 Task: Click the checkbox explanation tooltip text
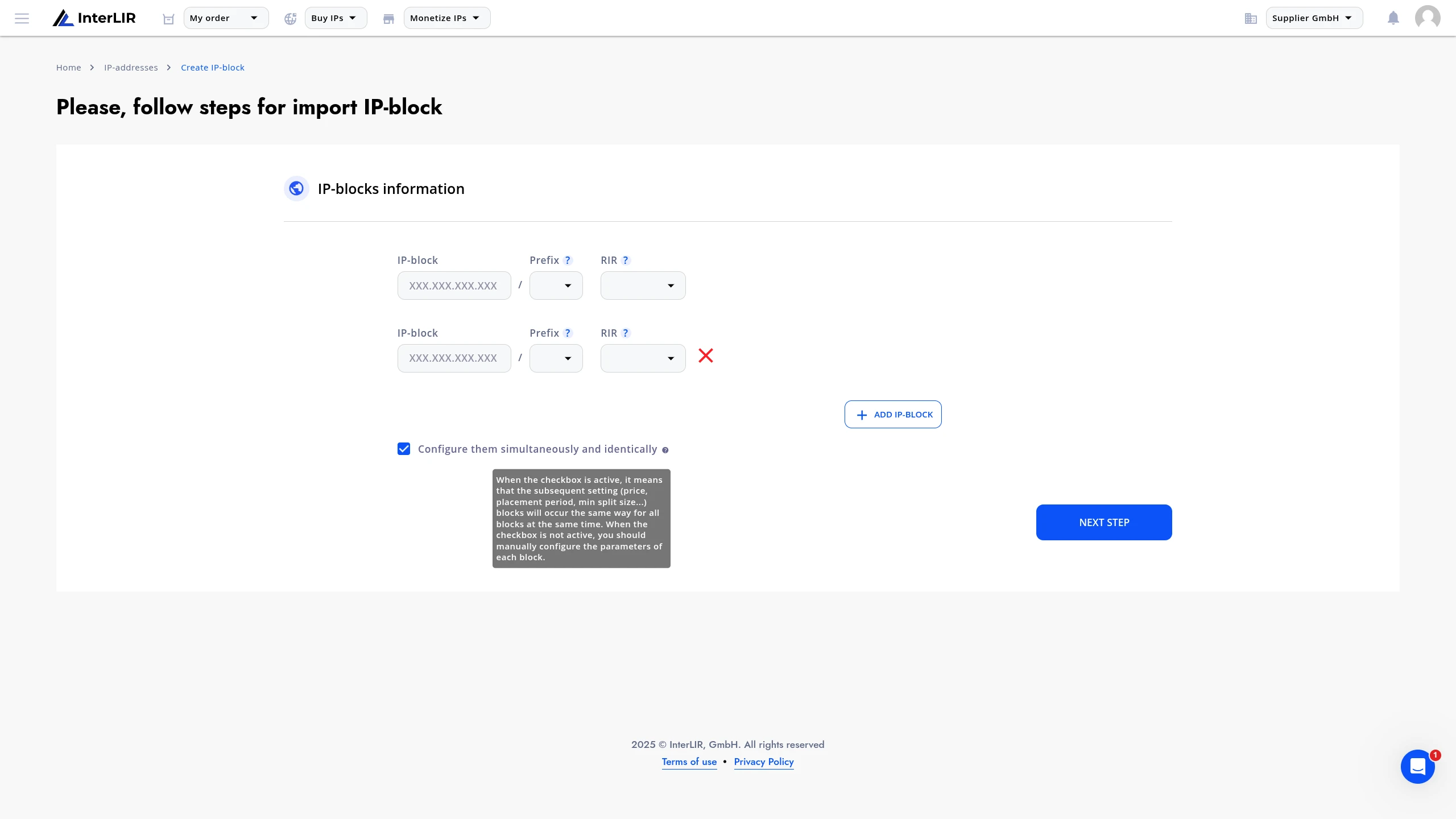[581, 519]
